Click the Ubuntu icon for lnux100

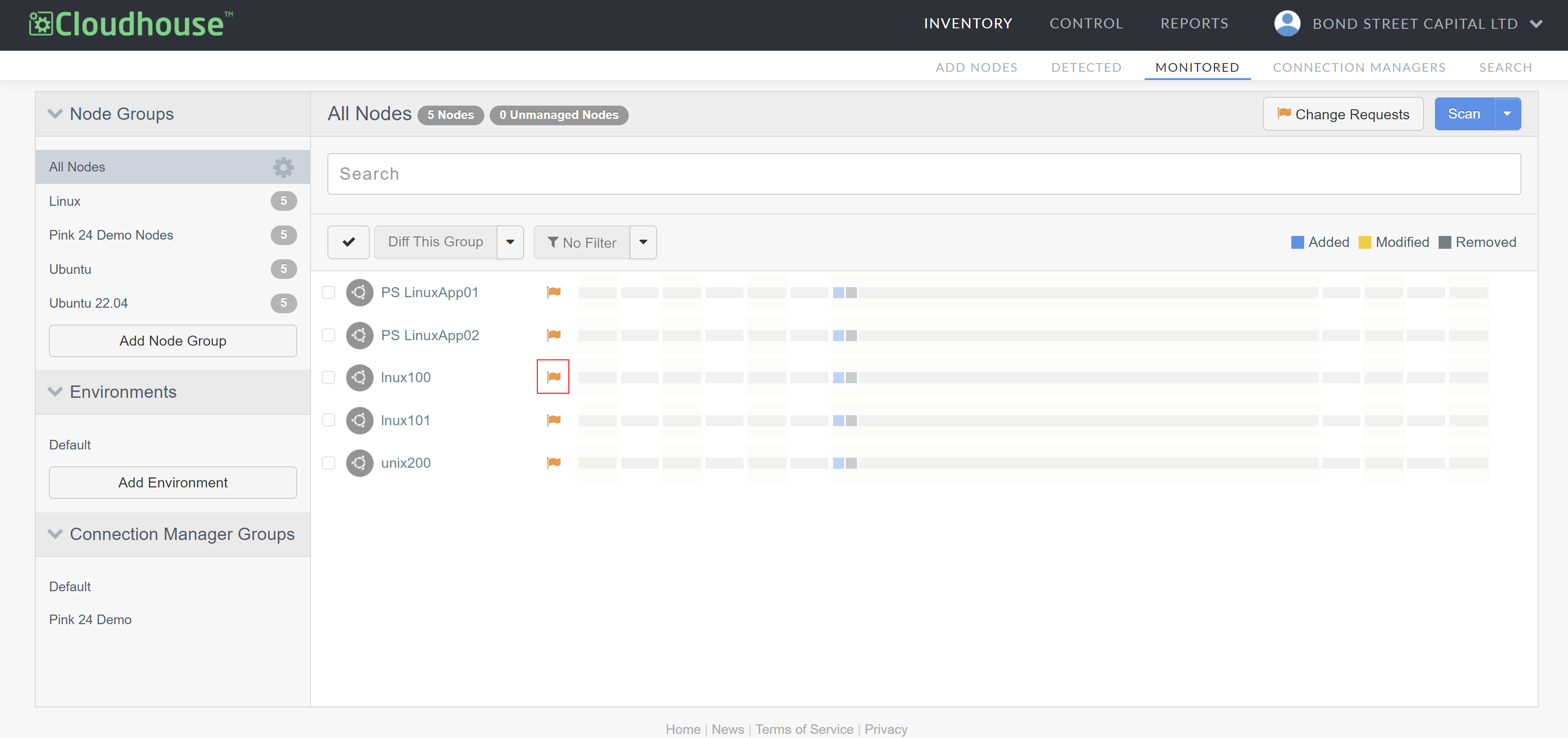tap(359, 378)
